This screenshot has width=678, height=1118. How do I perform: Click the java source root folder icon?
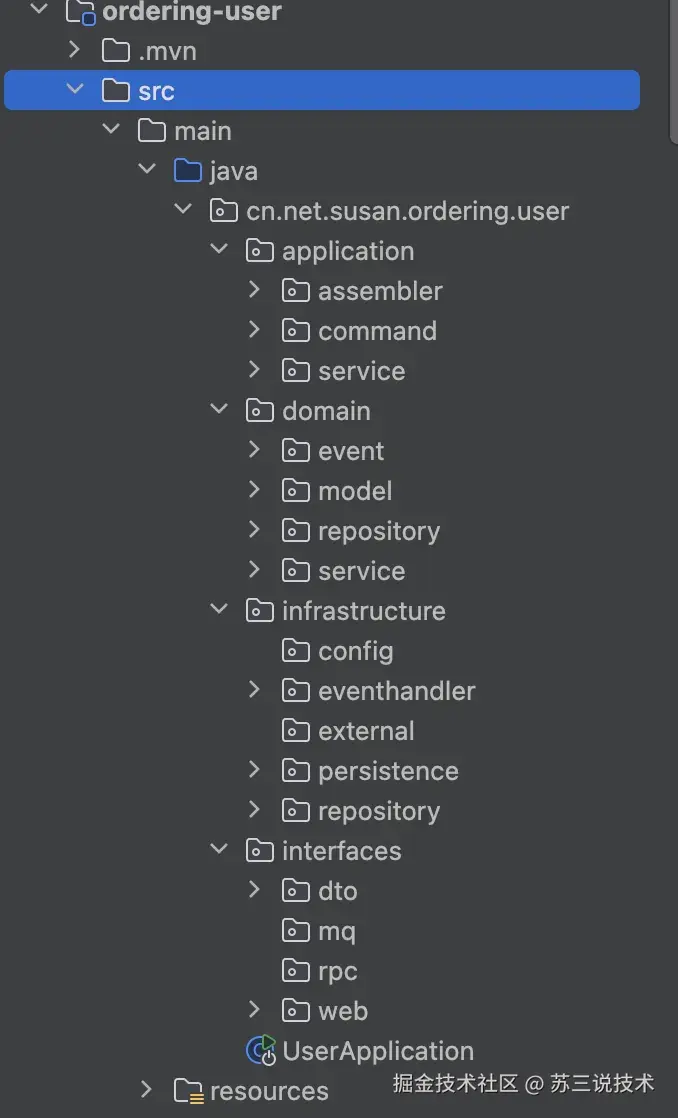(188, 171)
